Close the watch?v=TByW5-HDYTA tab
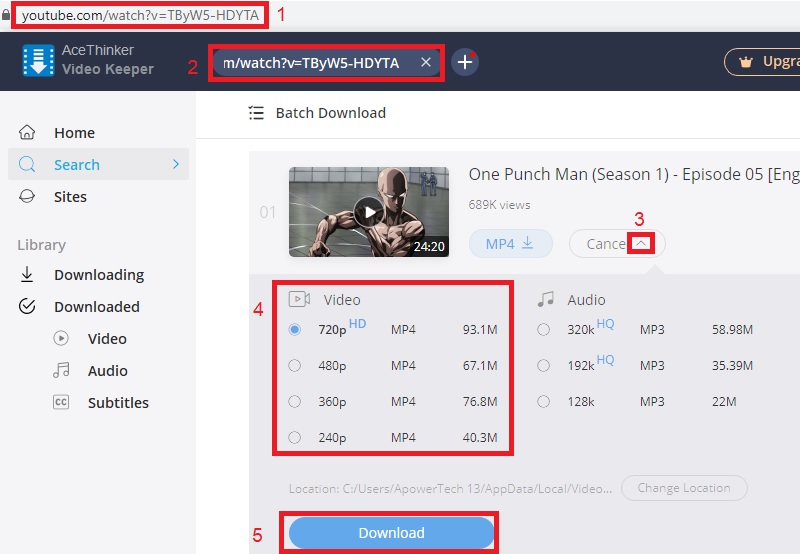800x554 pixels. (x=425, y=63)
